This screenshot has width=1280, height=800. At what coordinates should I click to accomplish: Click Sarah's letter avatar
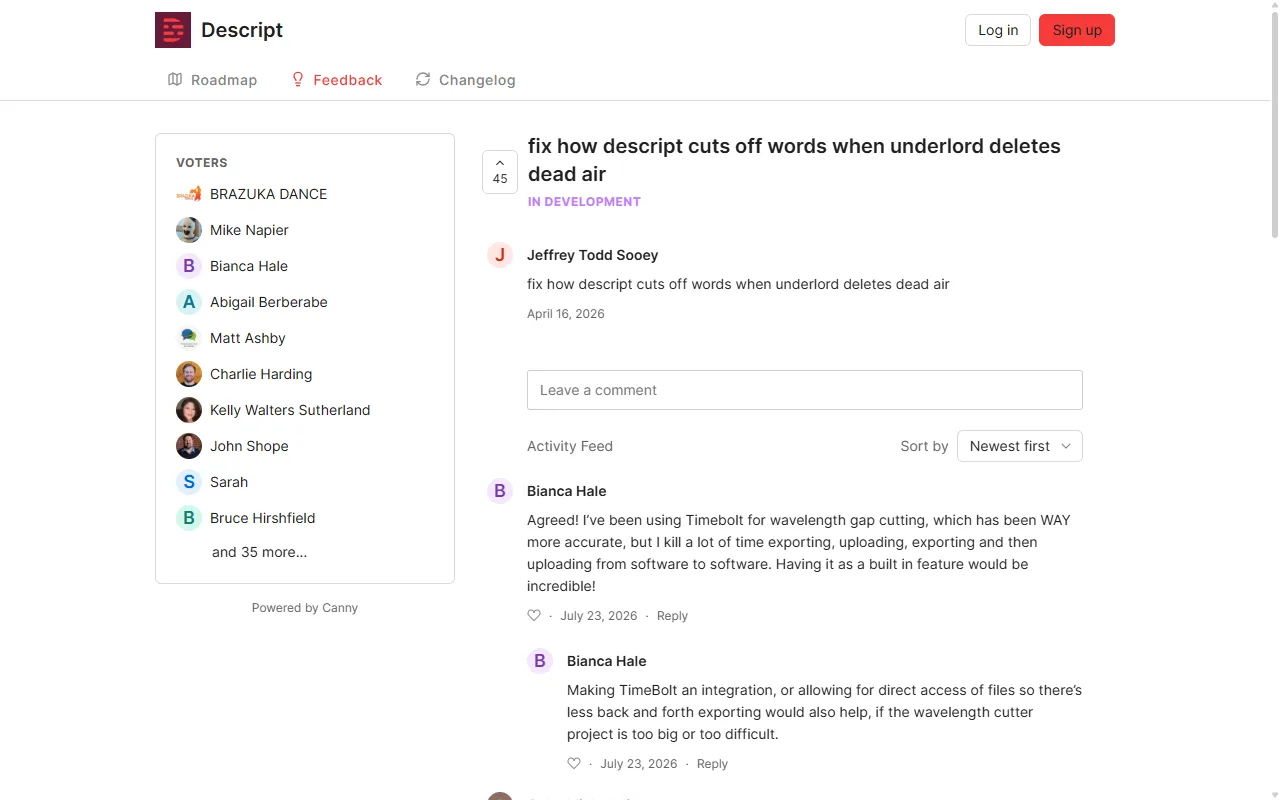tap(189, 482)
